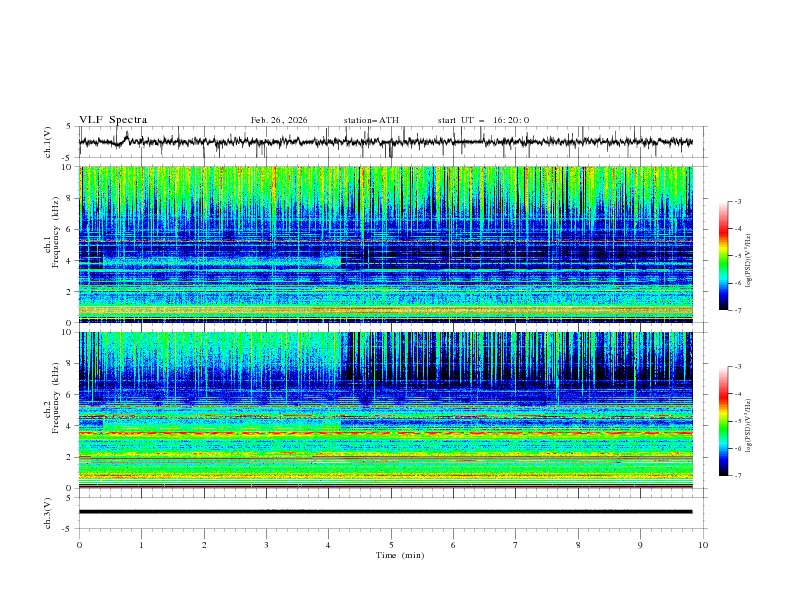Select ch.1 "Frequency (kHz)" axis label

click(56, 233)
